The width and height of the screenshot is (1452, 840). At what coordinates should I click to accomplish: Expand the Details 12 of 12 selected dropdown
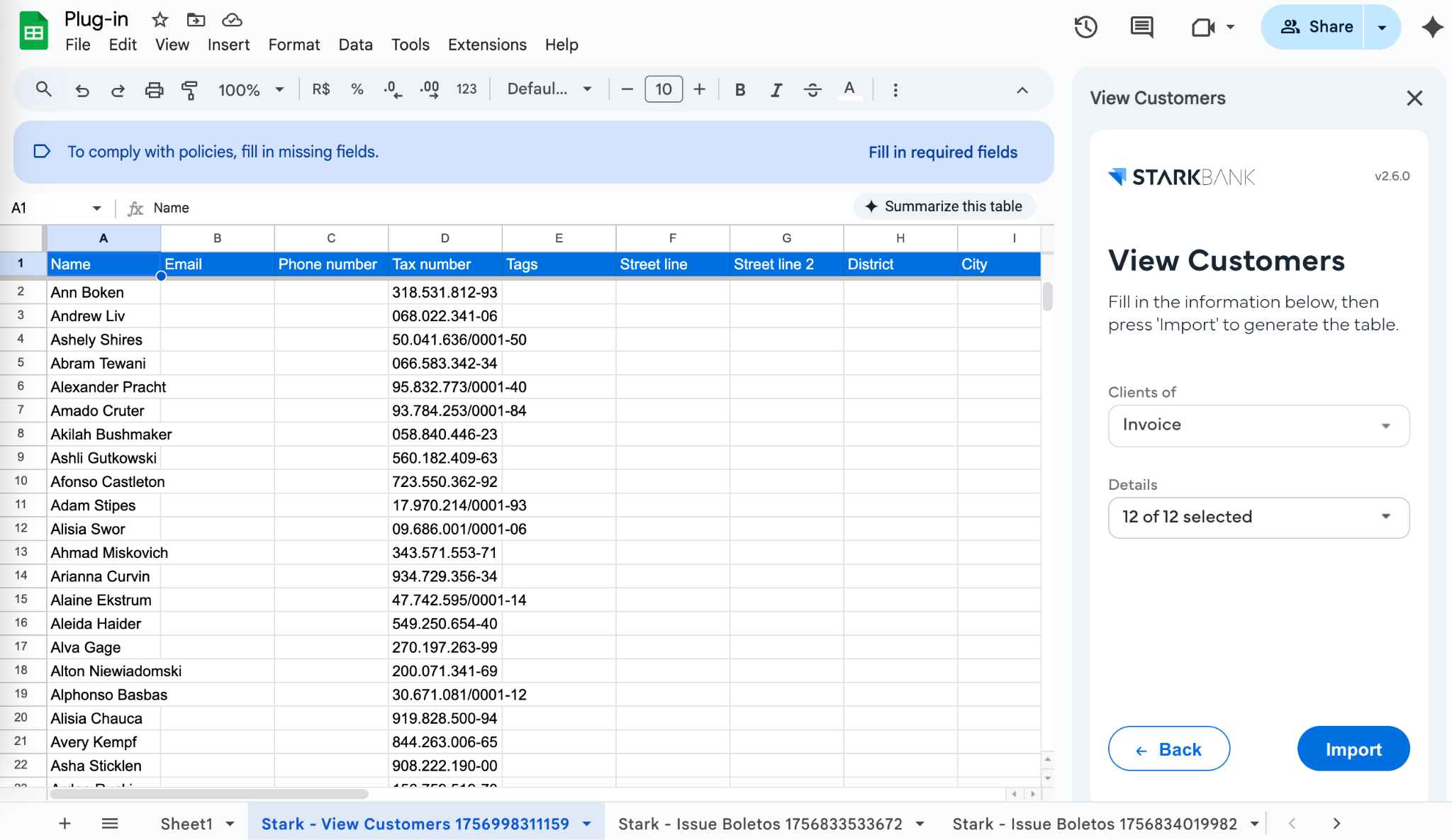tap(1258, 517)
